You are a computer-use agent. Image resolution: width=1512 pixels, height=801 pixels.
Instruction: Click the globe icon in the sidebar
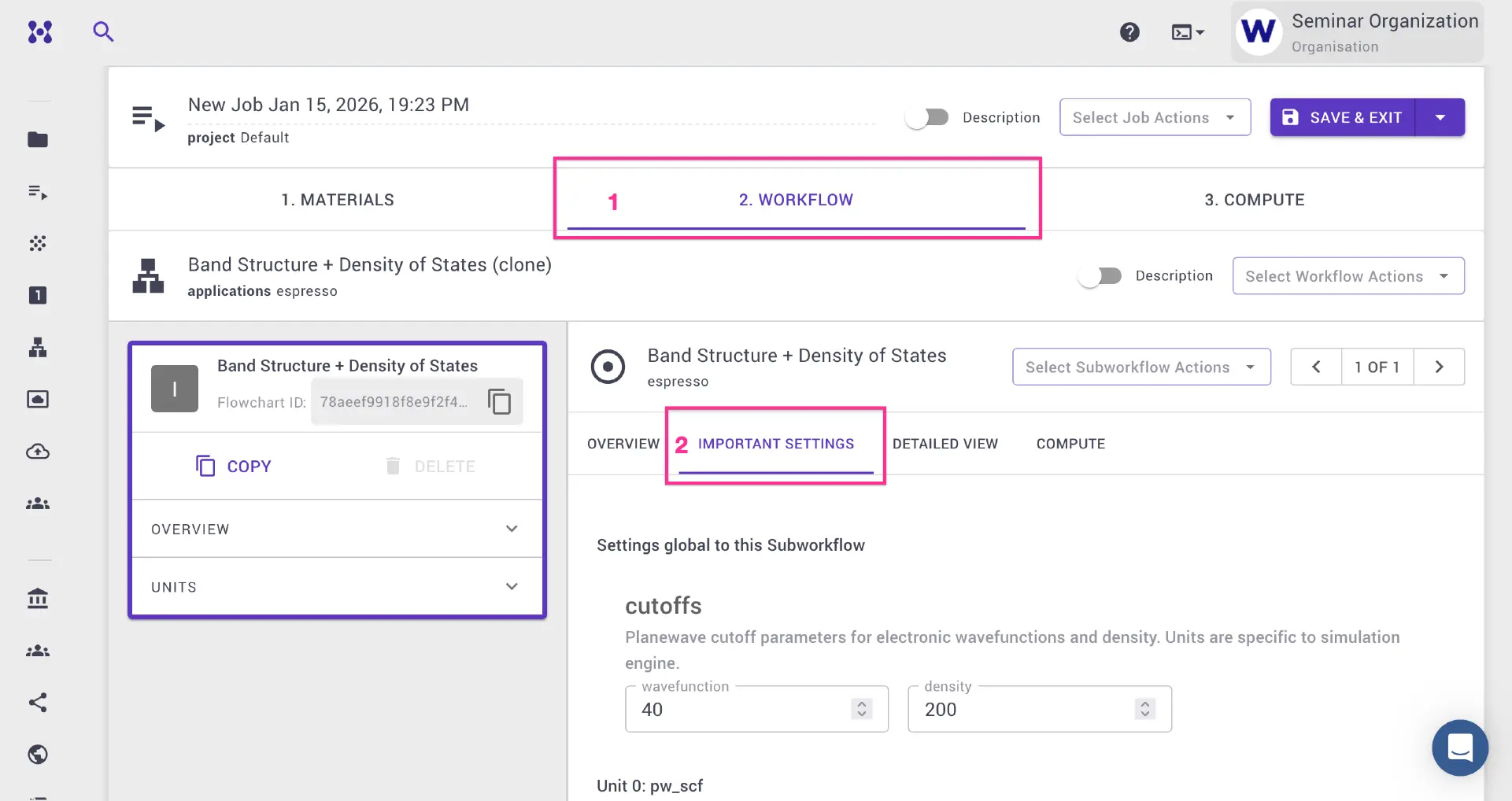[37, 755]
